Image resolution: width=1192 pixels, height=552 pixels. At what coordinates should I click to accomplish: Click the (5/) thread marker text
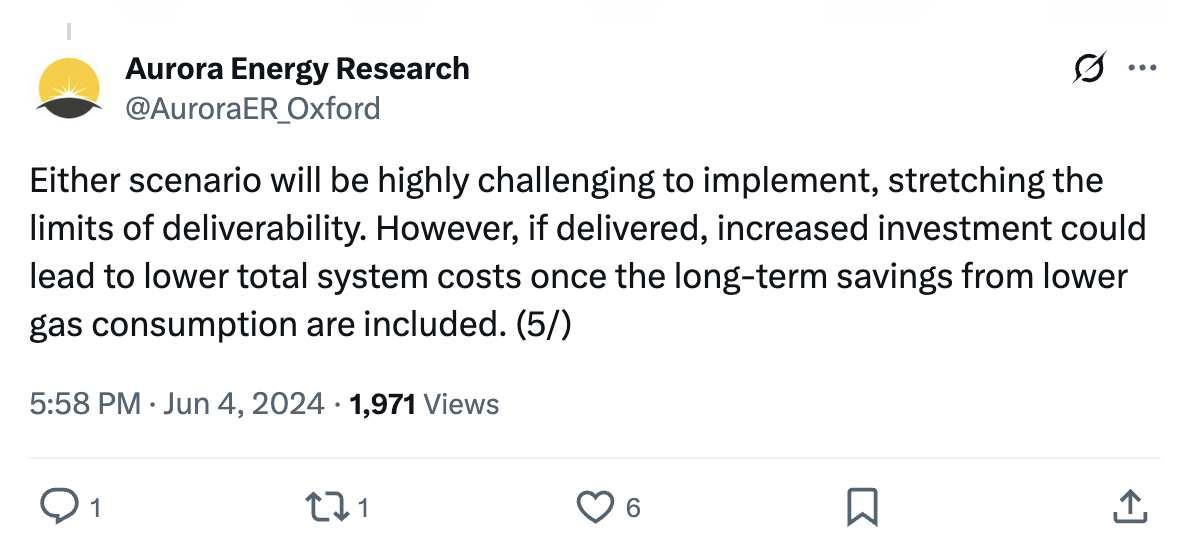pyautogui.click(x=541, y=326)
